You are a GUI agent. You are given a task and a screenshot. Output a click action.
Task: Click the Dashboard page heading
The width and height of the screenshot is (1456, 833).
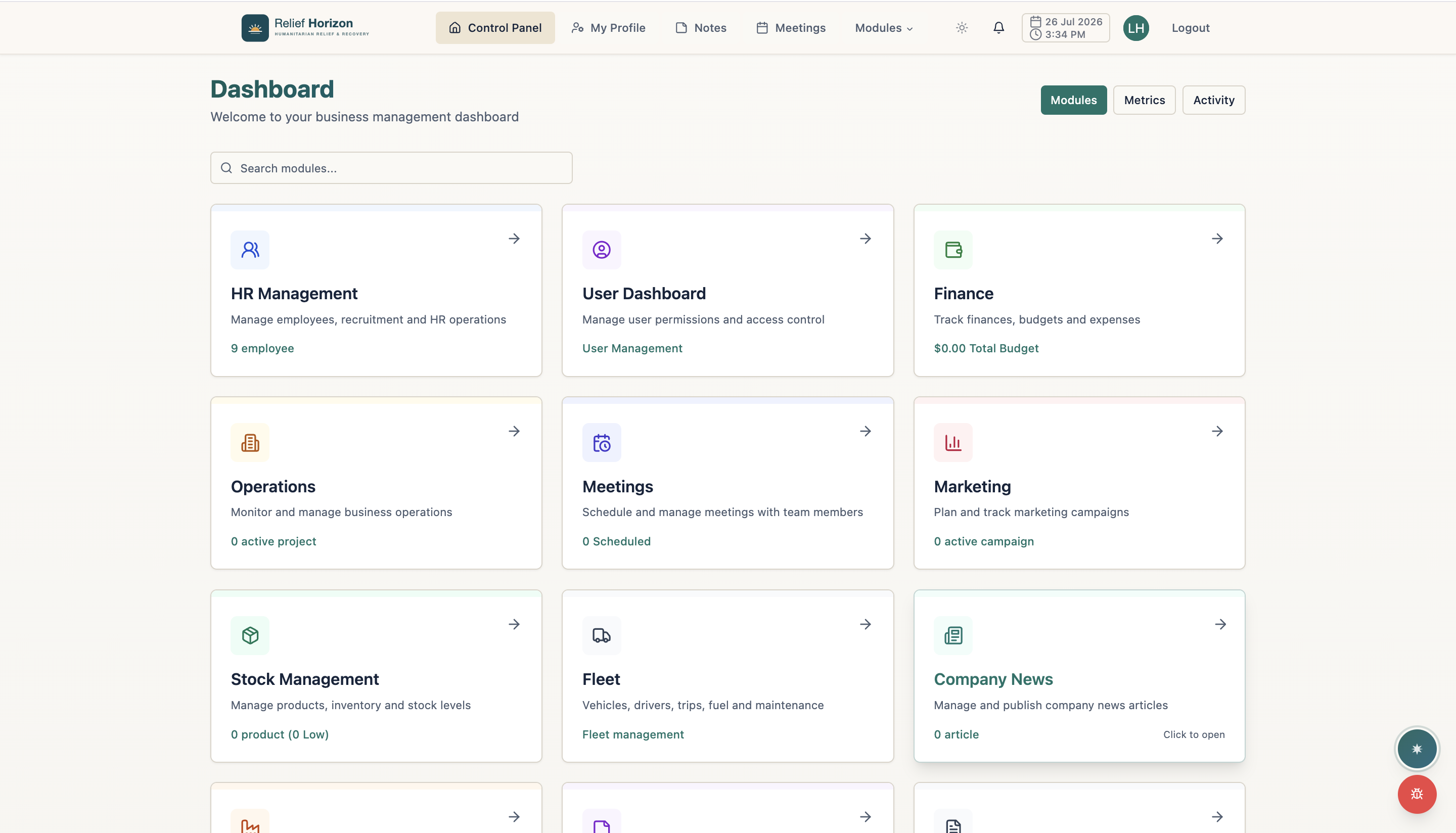(x=272, y=88)
